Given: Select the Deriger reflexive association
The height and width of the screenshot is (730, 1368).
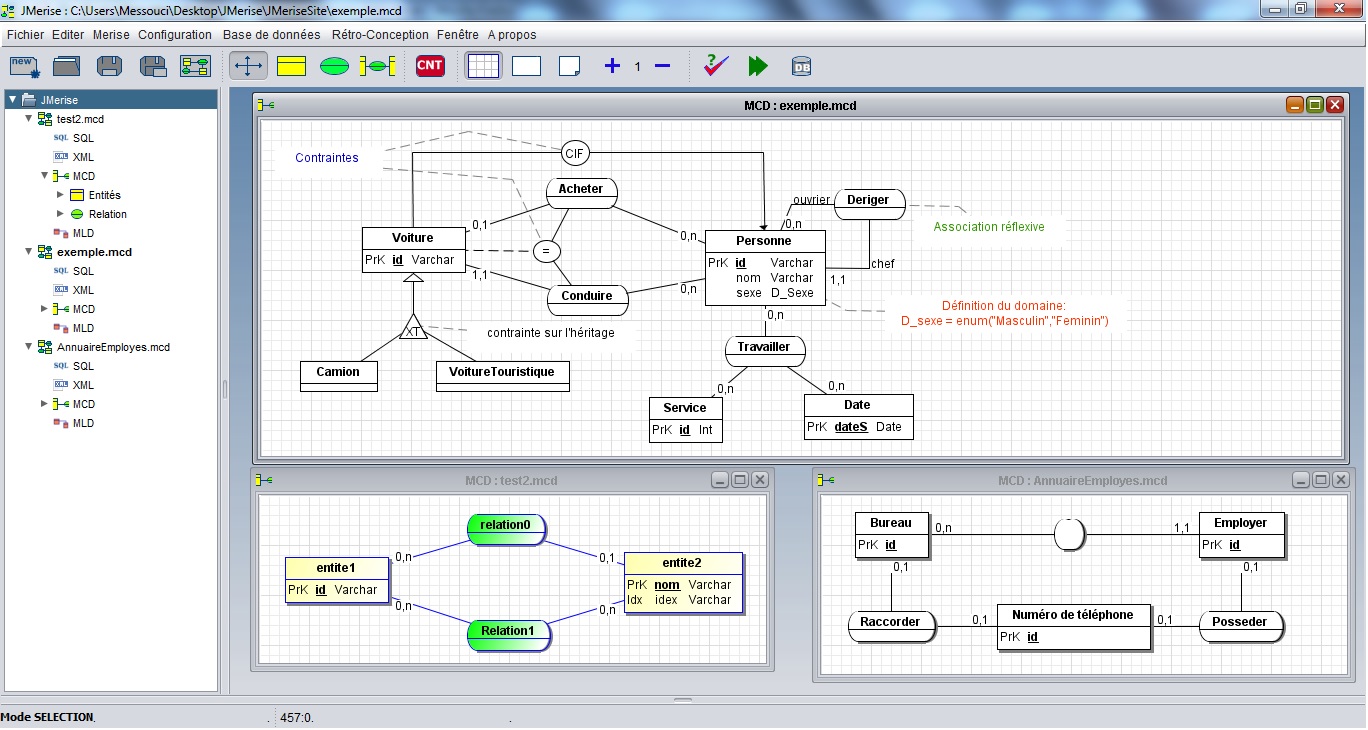Looking at the screenshot, I should pos(868,204).
